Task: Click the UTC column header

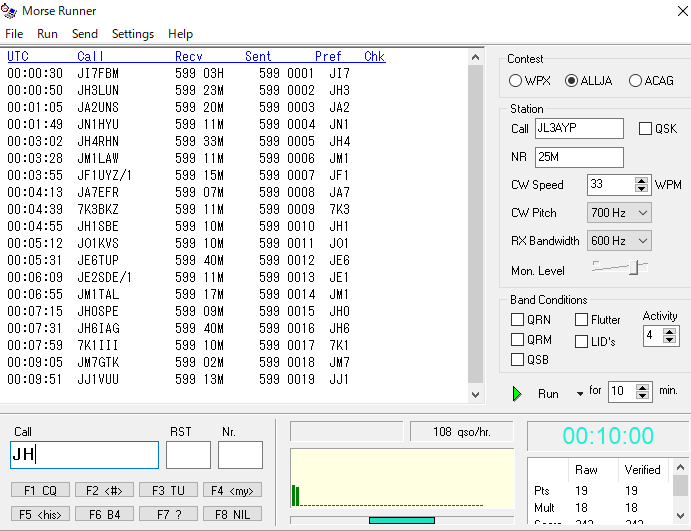Action: [18, 56]
